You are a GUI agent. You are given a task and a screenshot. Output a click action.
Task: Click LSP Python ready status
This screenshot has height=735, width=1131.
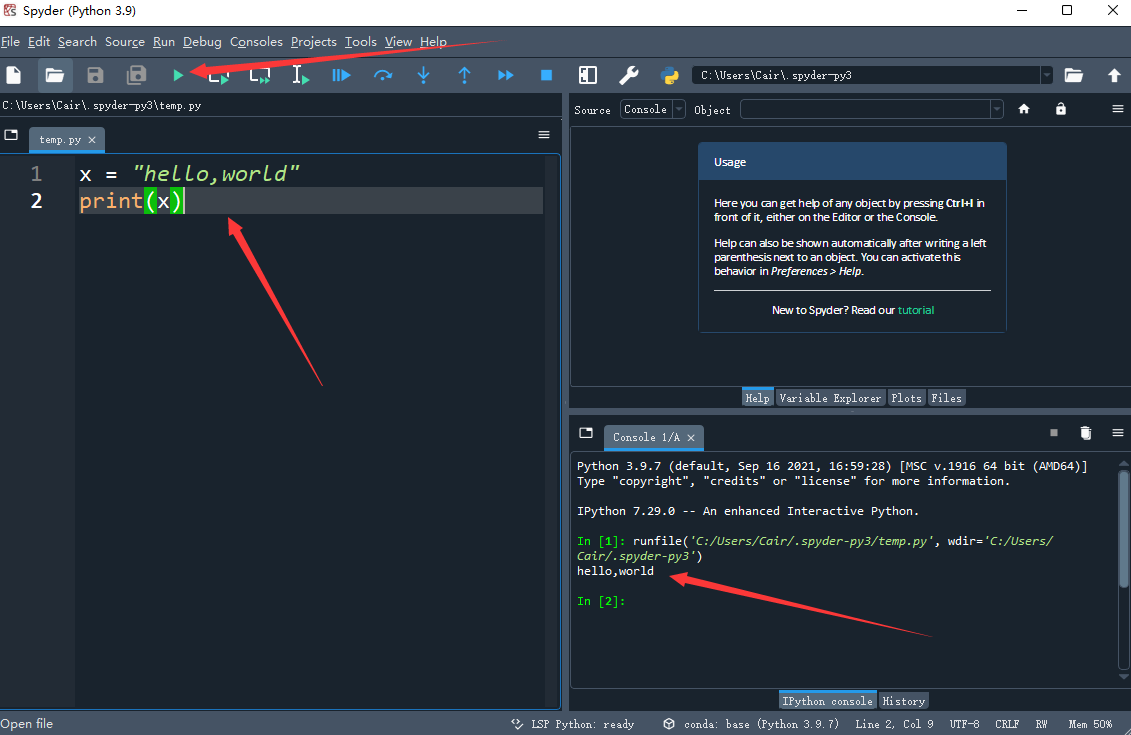pyautogui.click(x=573, y=724)
